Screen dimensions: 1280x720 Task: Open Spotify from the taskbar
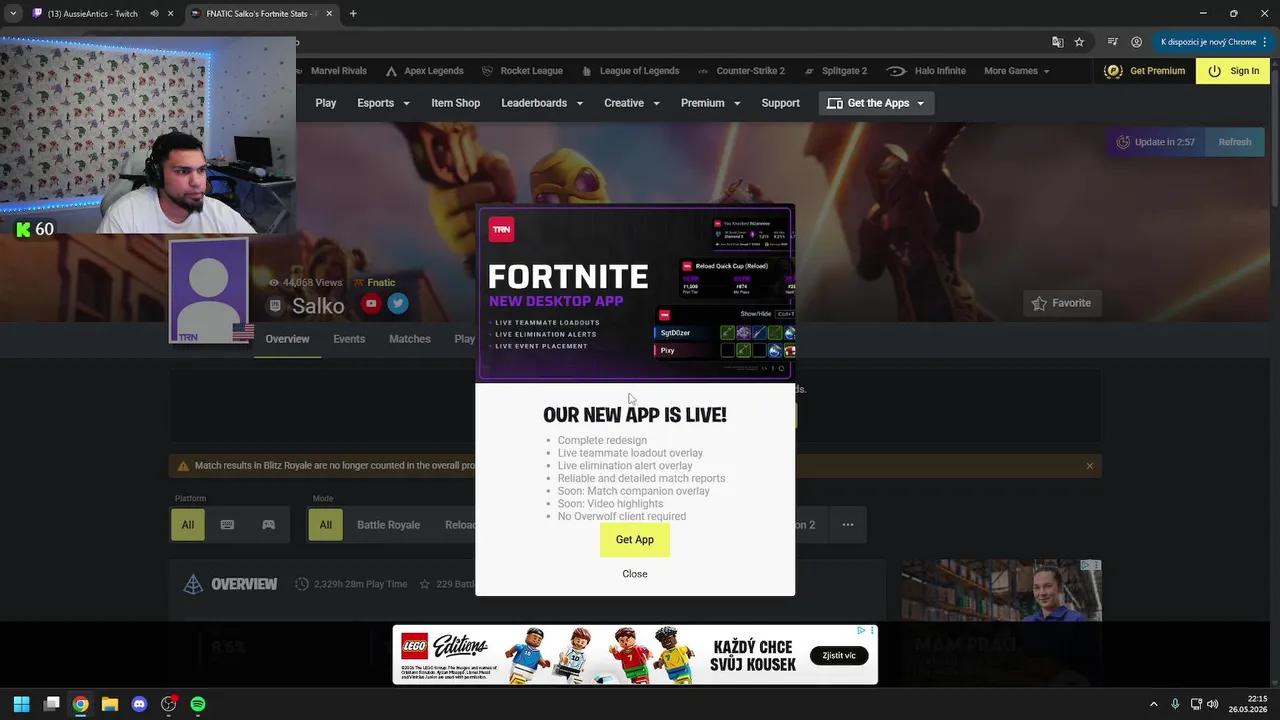tap(198, 704)
